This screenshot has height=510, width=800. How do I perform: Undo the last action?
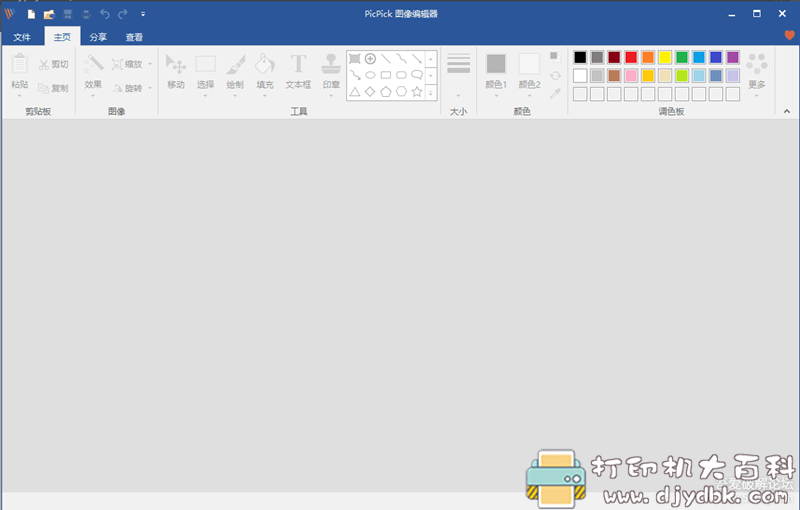pyautogui.click(x=105, y=14)
